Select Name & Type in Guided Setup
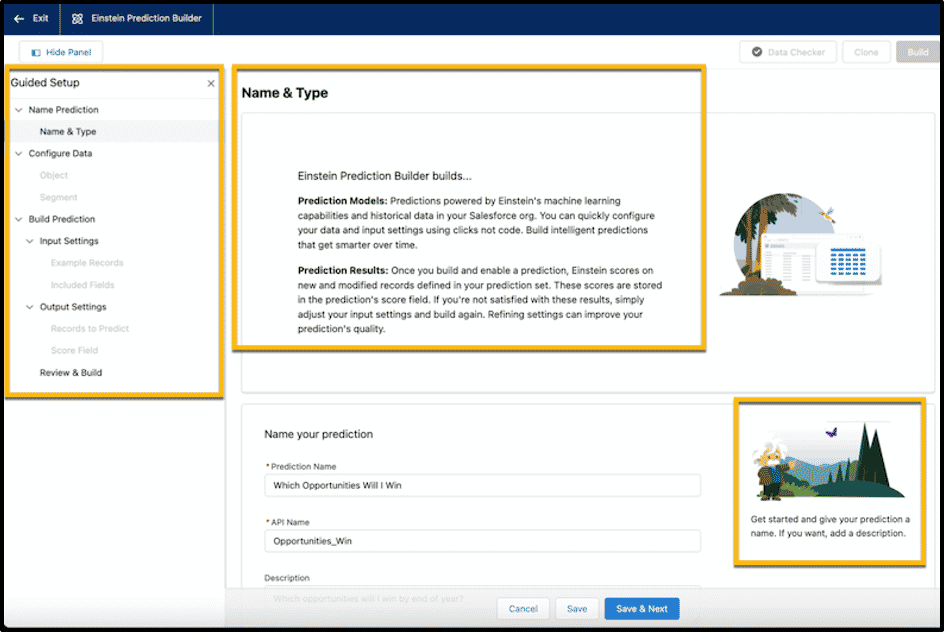Image resolution: width=944 pixels, height=632 pixels. (68, 132)
